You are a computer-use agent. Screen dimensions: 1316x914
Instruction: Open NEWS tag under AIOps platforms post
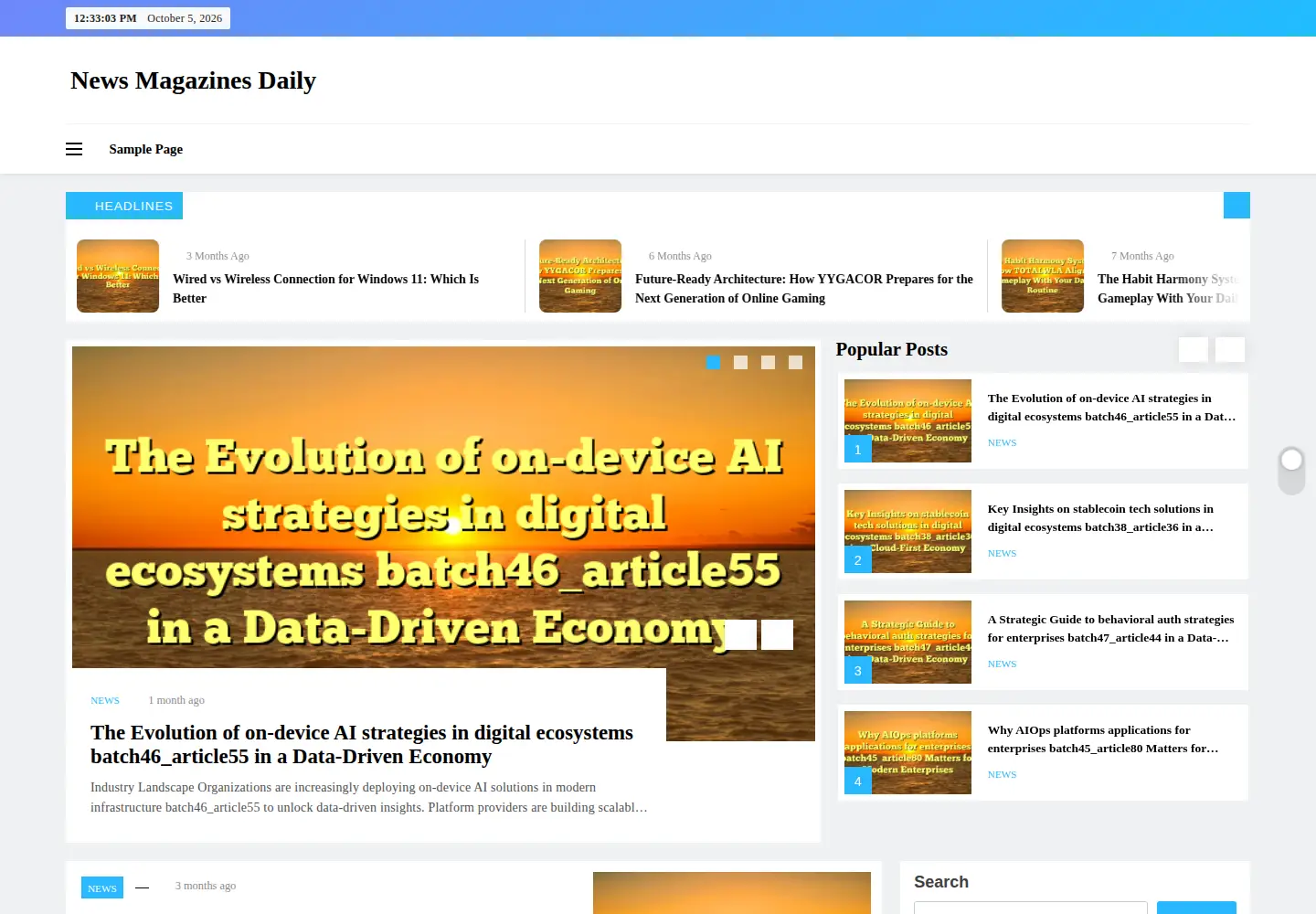(x=1002, y=774)
